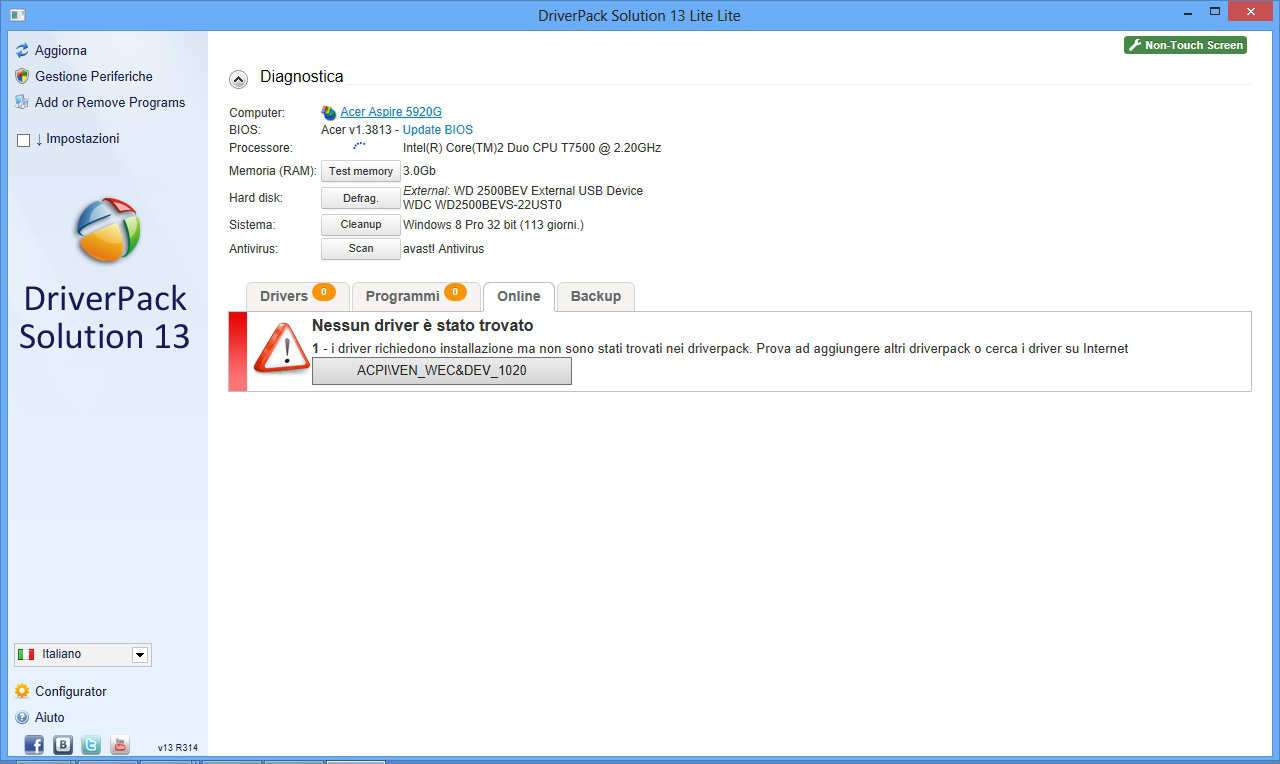Click the processor loading spinner
This screenshot has width=1280, height=764.
click(x=359, y=147)
